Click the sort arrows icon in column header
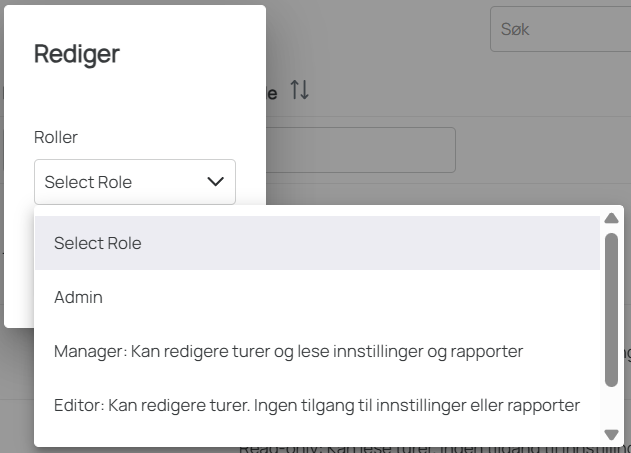The width and height of the screenshot is (631, 453). click(300, 90)
